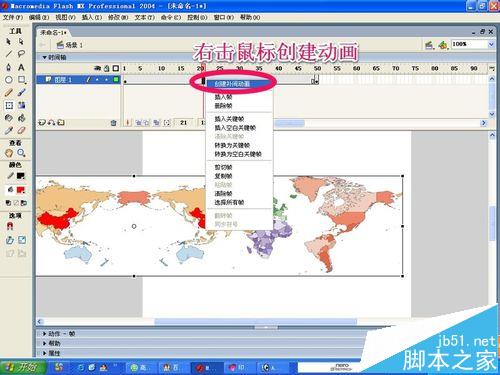Toggle the onion skin outlines button

[147, 123]
